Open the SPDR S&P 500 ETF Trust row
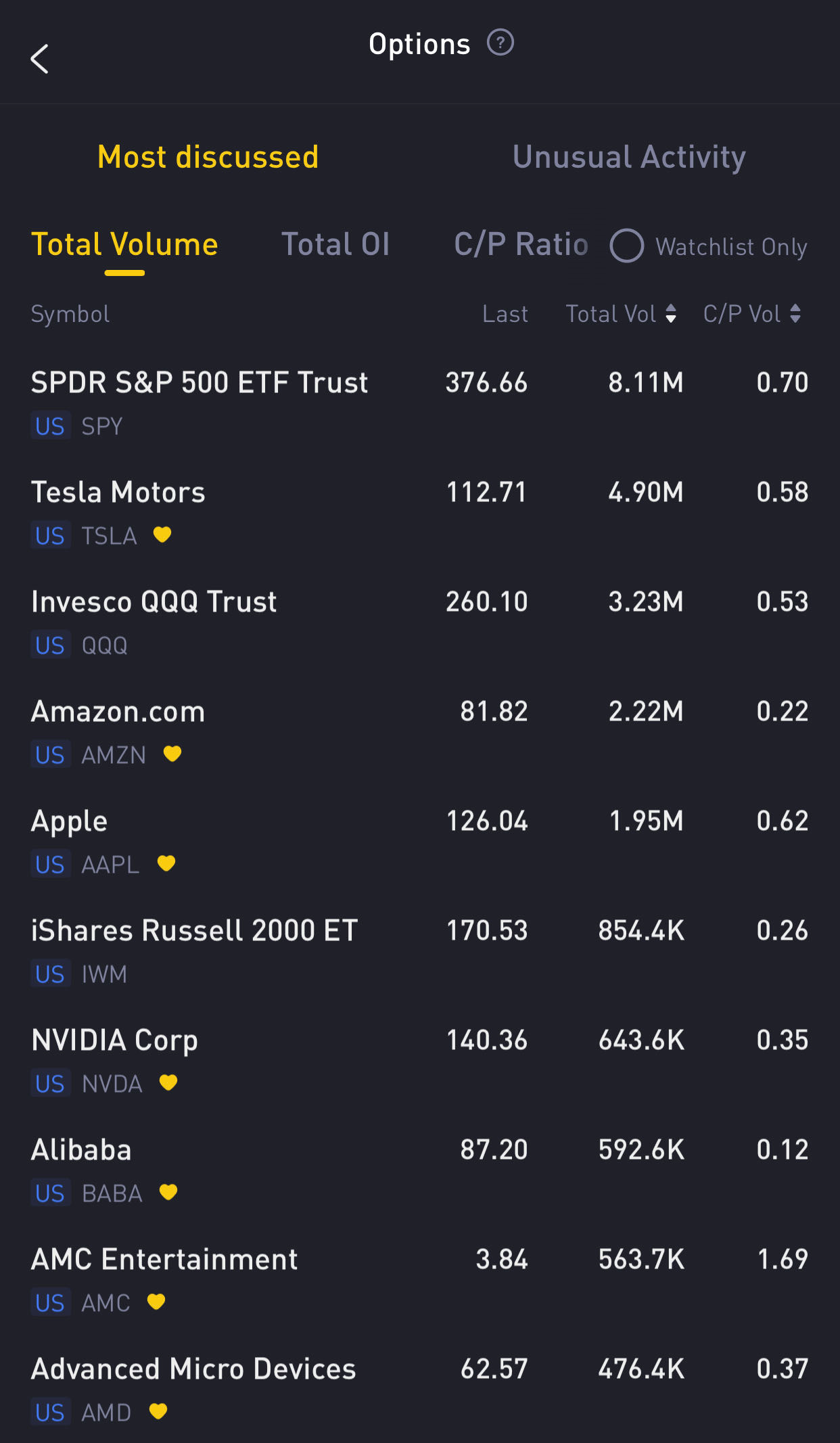Screen dimensions: 840x1443 pos(419,403)
